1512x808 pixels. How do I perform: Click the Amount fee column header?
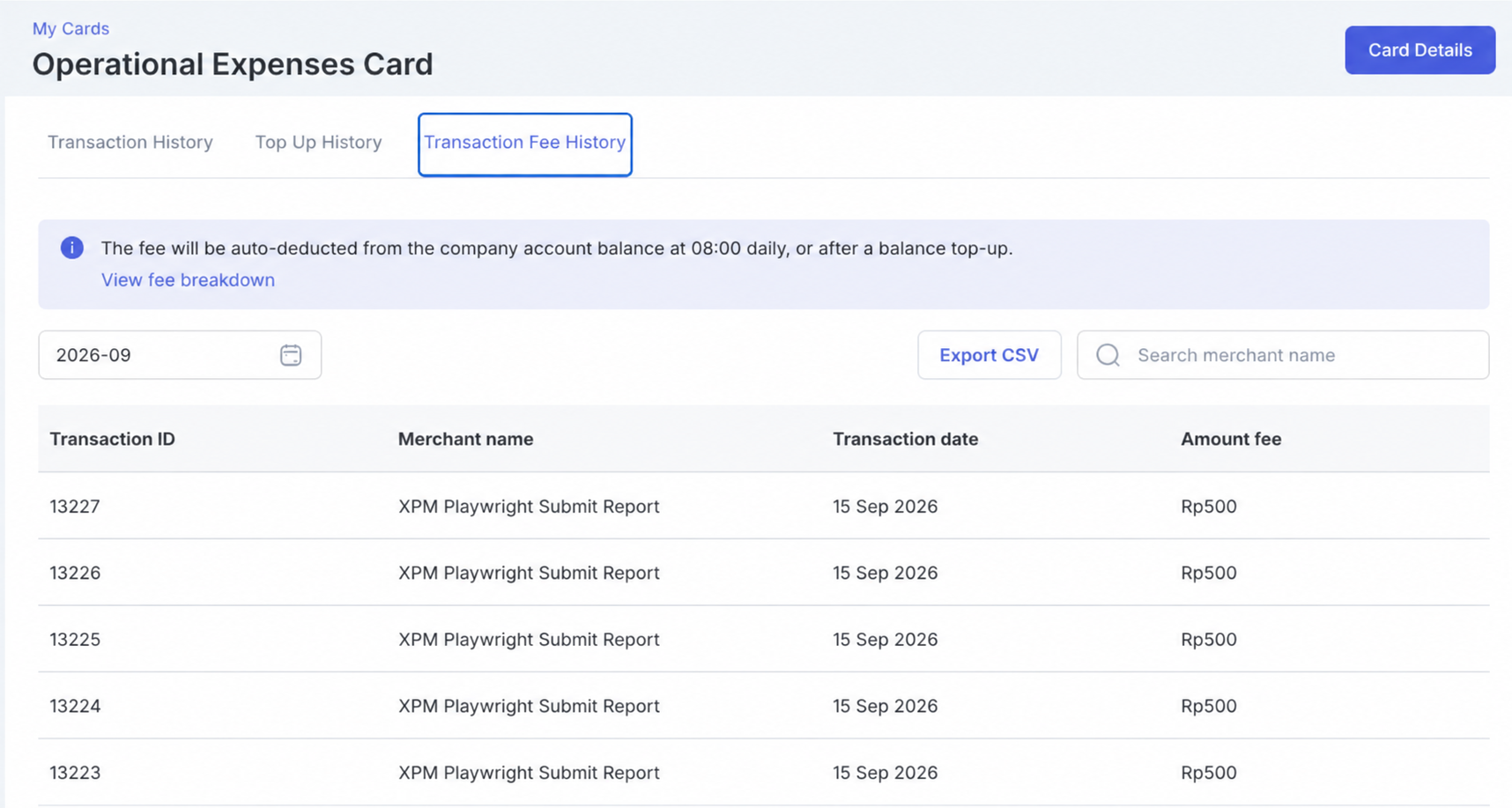1231,439
